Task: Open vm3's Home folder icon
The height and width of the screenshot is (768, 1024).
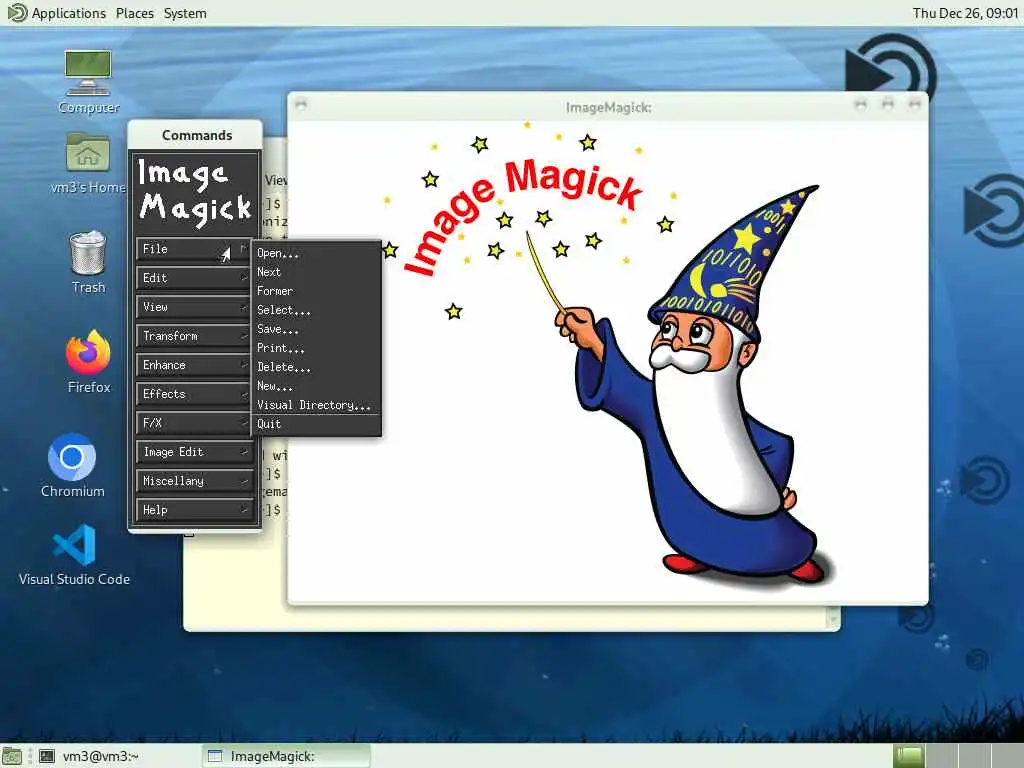Action: (x=88, y=163)
